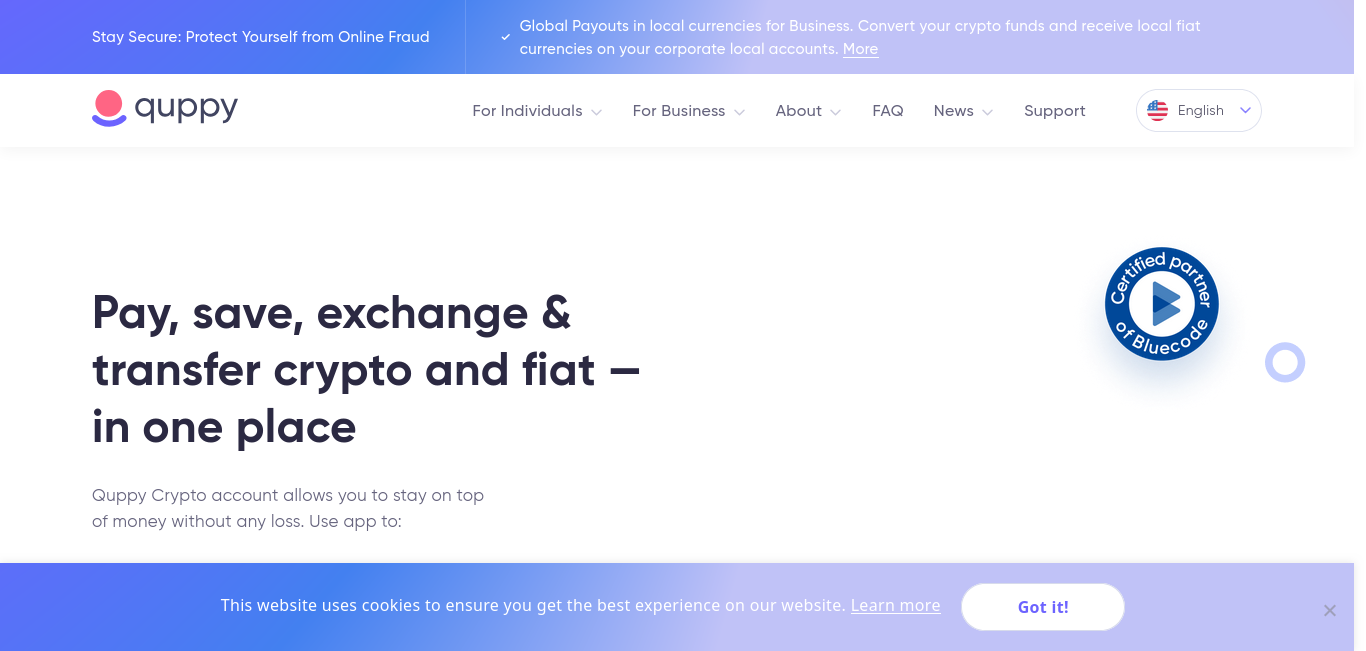Follow the Learn more cookie link
The width and height of the screenshot is (1366, 651).
[x=895, y=605]
